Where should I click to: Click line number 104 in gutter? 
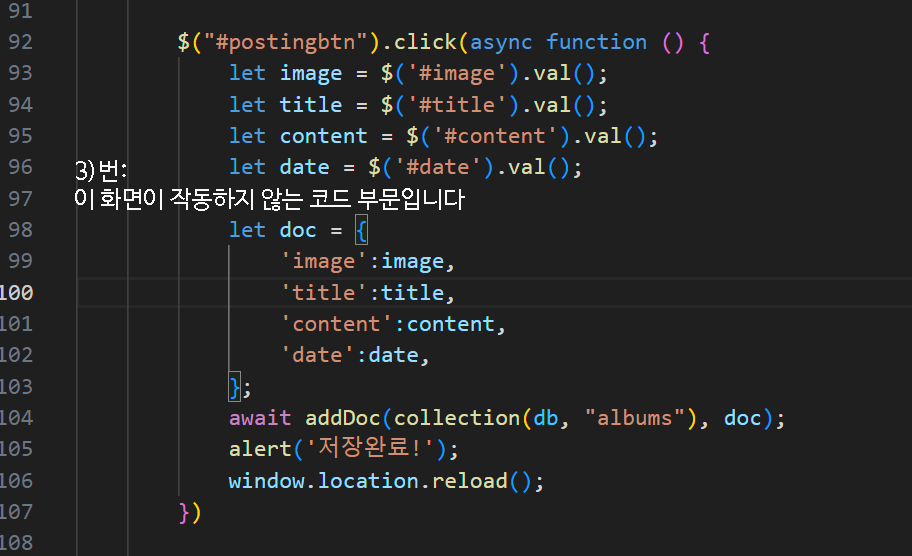[x=16, y=418]
